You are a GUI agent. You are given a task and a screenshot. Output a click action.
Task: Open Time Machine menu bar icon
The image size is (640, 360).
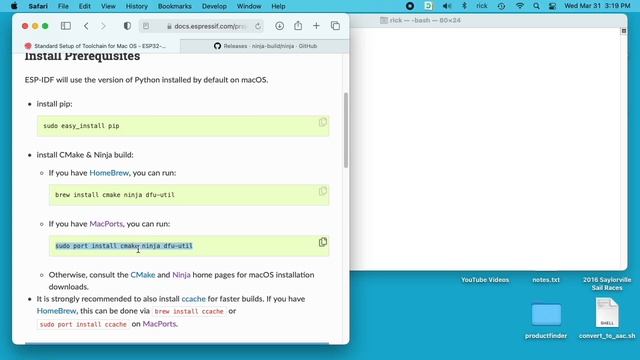click(501, 6)
